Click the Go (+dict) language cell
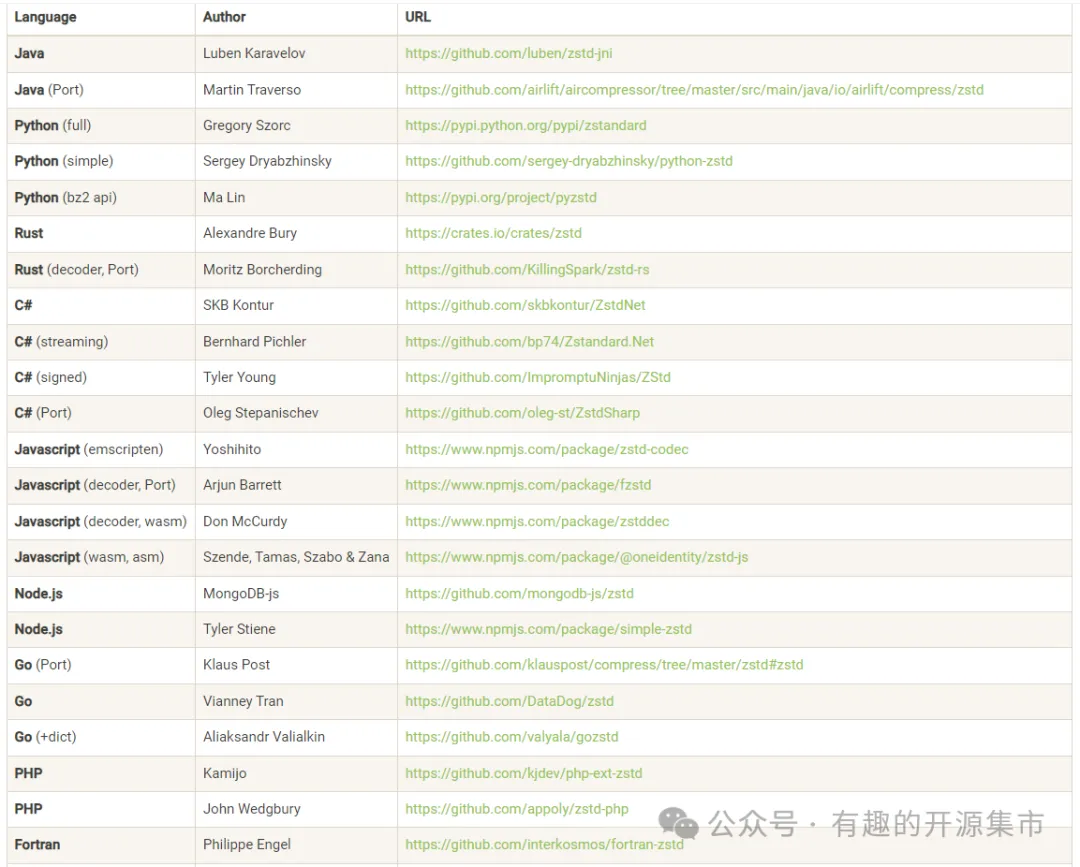 101,737
